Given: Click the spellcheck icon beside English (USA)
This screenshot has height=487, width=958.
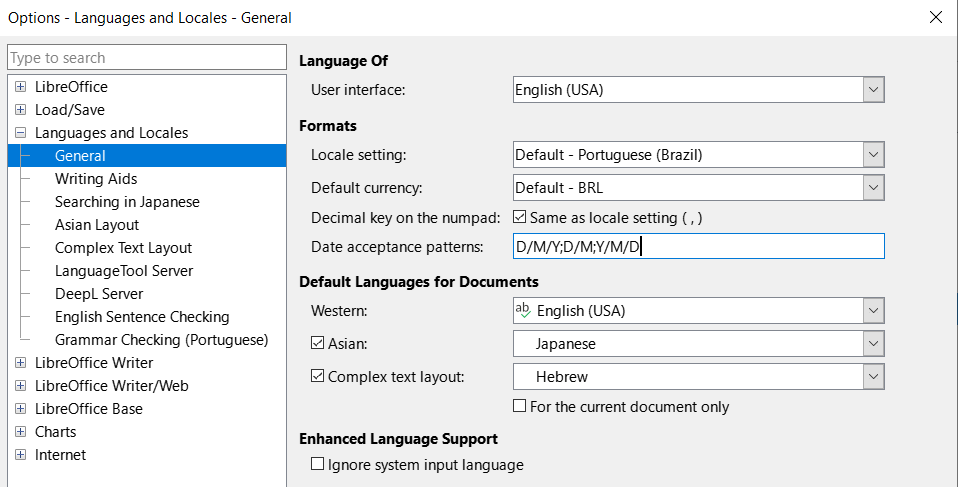Looking at the screenshot, I should pos(523,310).
